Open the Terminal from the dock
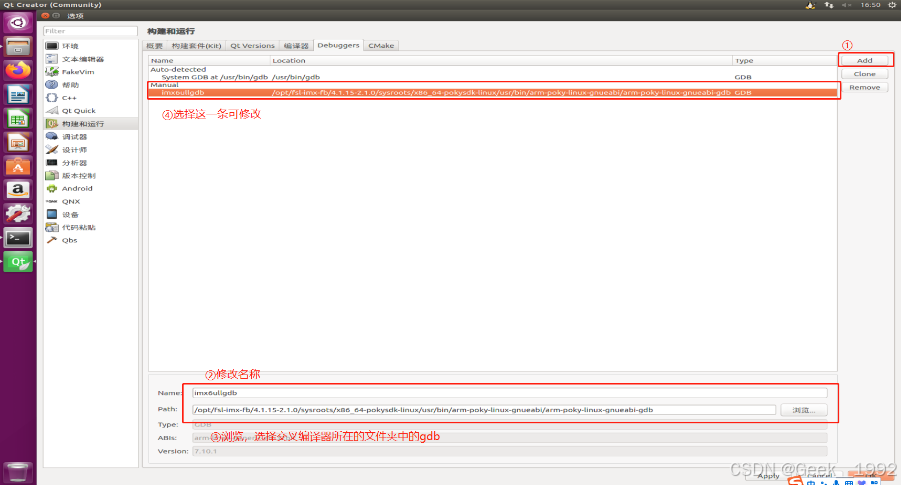This screenshot has height=485, width=901. coord(18,237)
